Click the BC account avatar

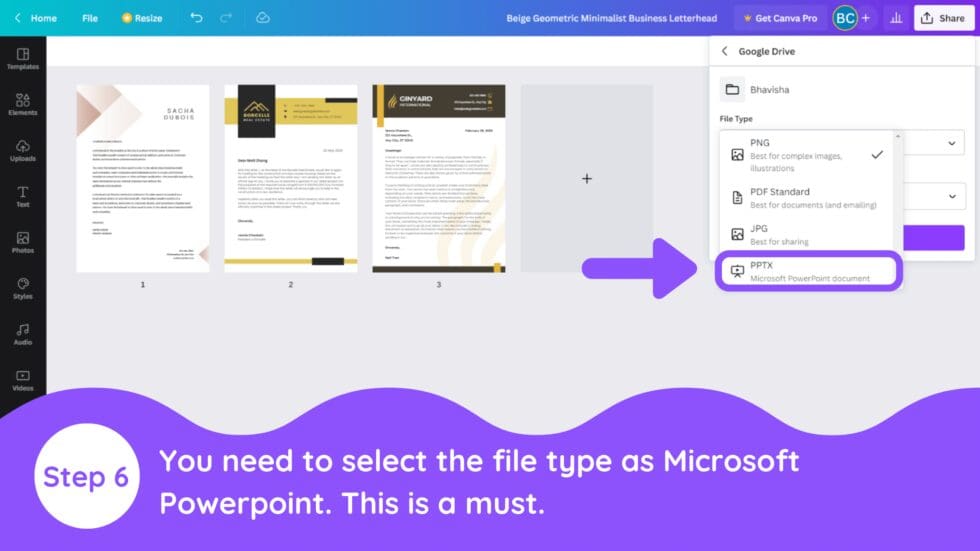click(x=845, y=18)
